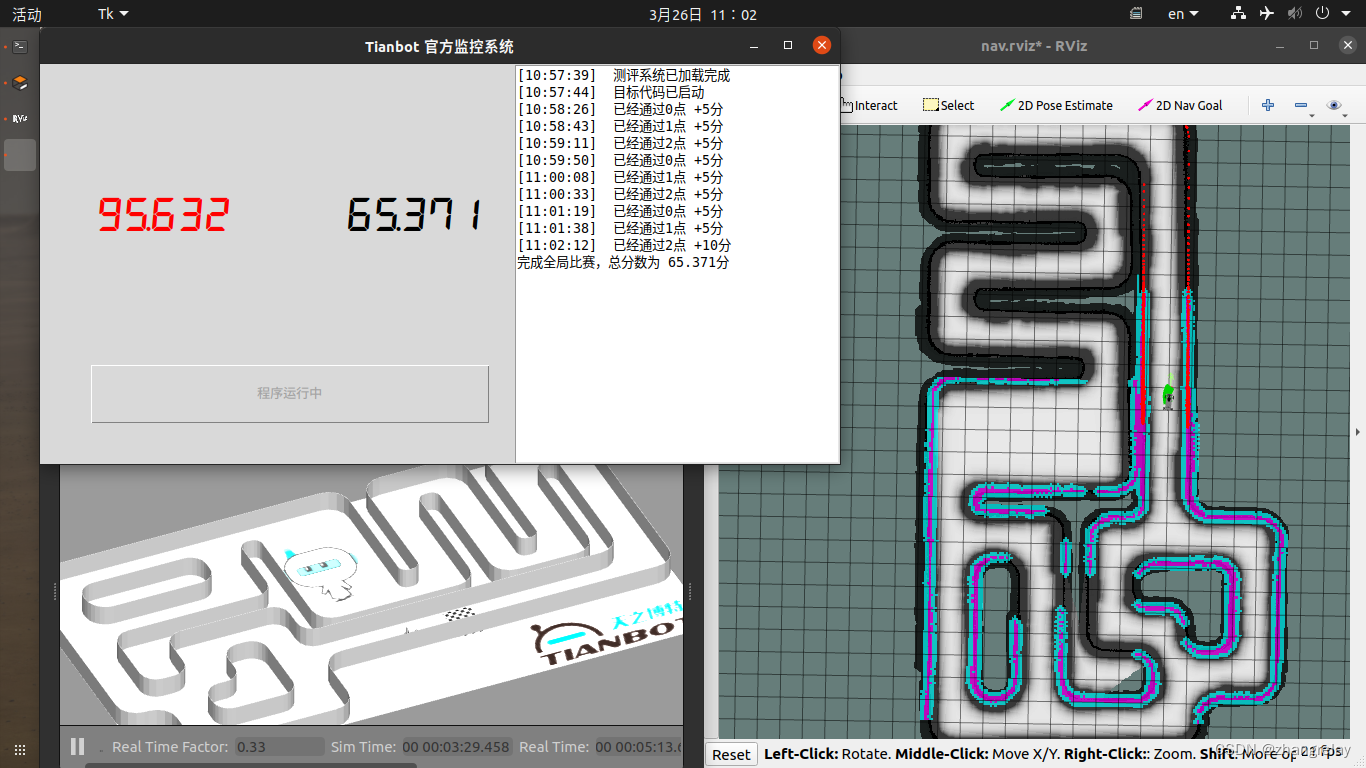Minimize the RViz window
This screenshot has width=1366, height=768.
1281,45
